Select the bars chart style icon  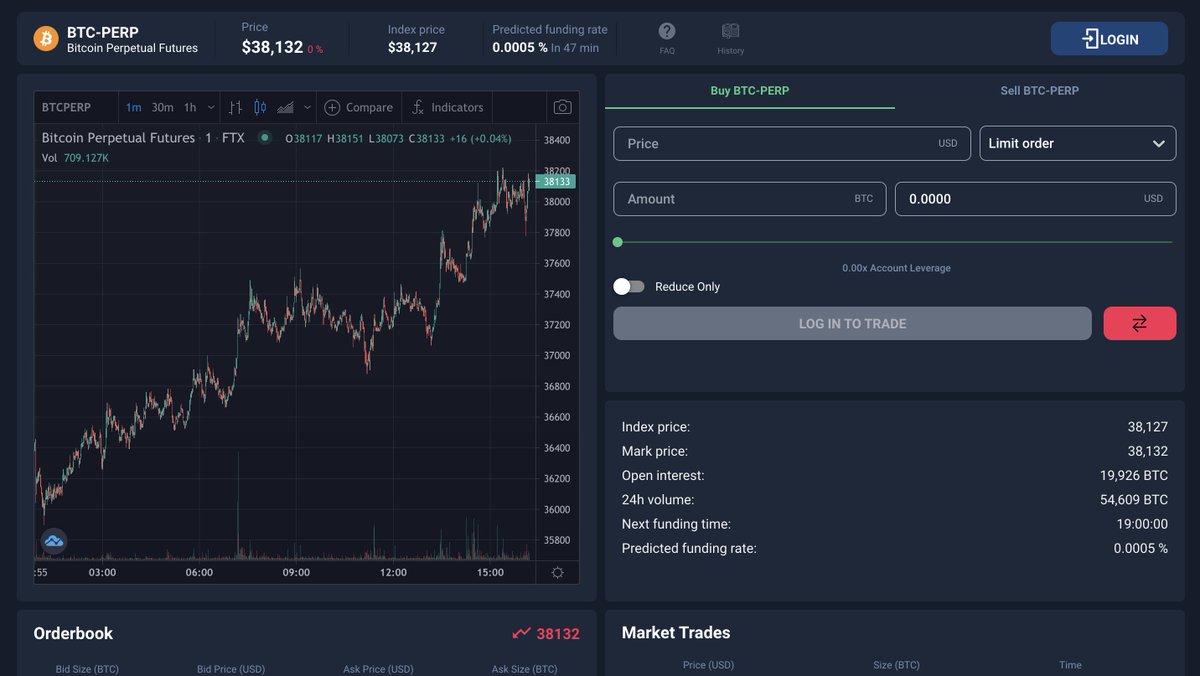click(235, 107)
